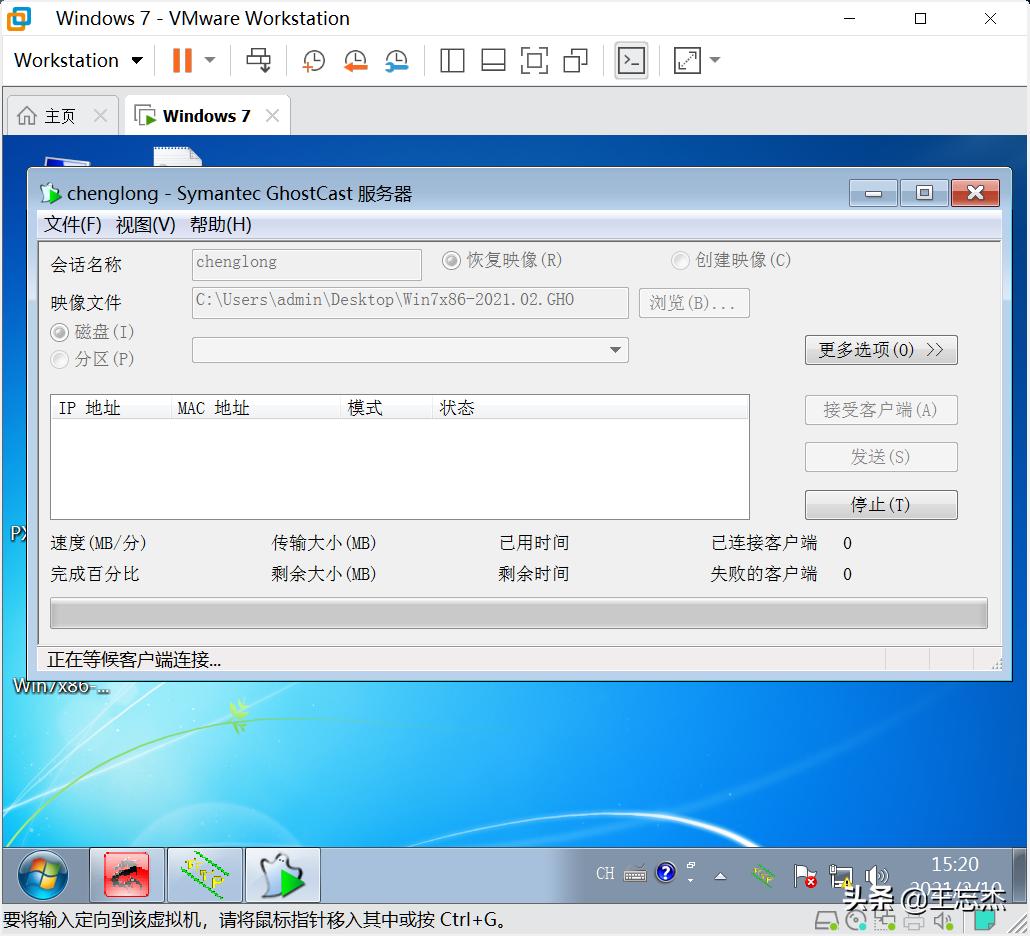Open the Ghost application from the taskbar
The height and width of the screenshot is (936, 1030).
[283, 875]
